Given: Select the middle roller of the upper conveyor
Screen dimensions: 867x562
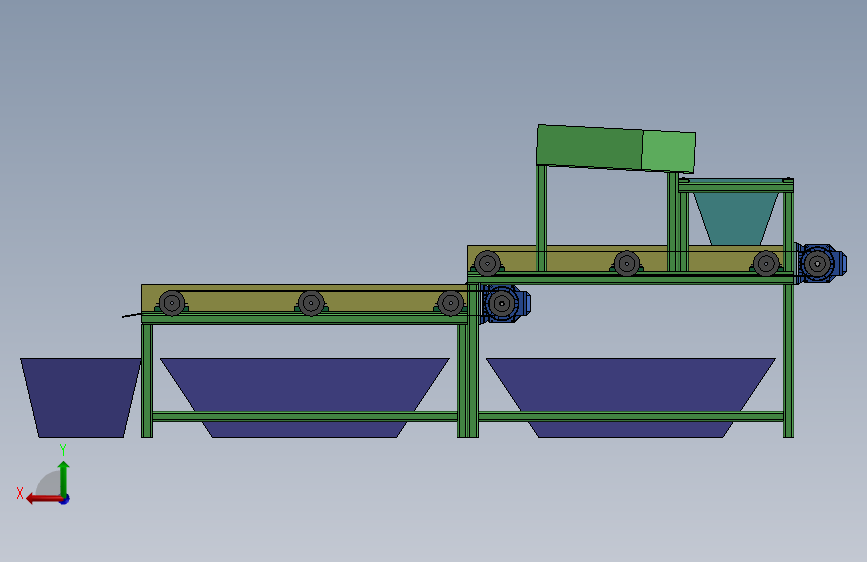Looking at the screenshot, I should [x=626, y=264].
